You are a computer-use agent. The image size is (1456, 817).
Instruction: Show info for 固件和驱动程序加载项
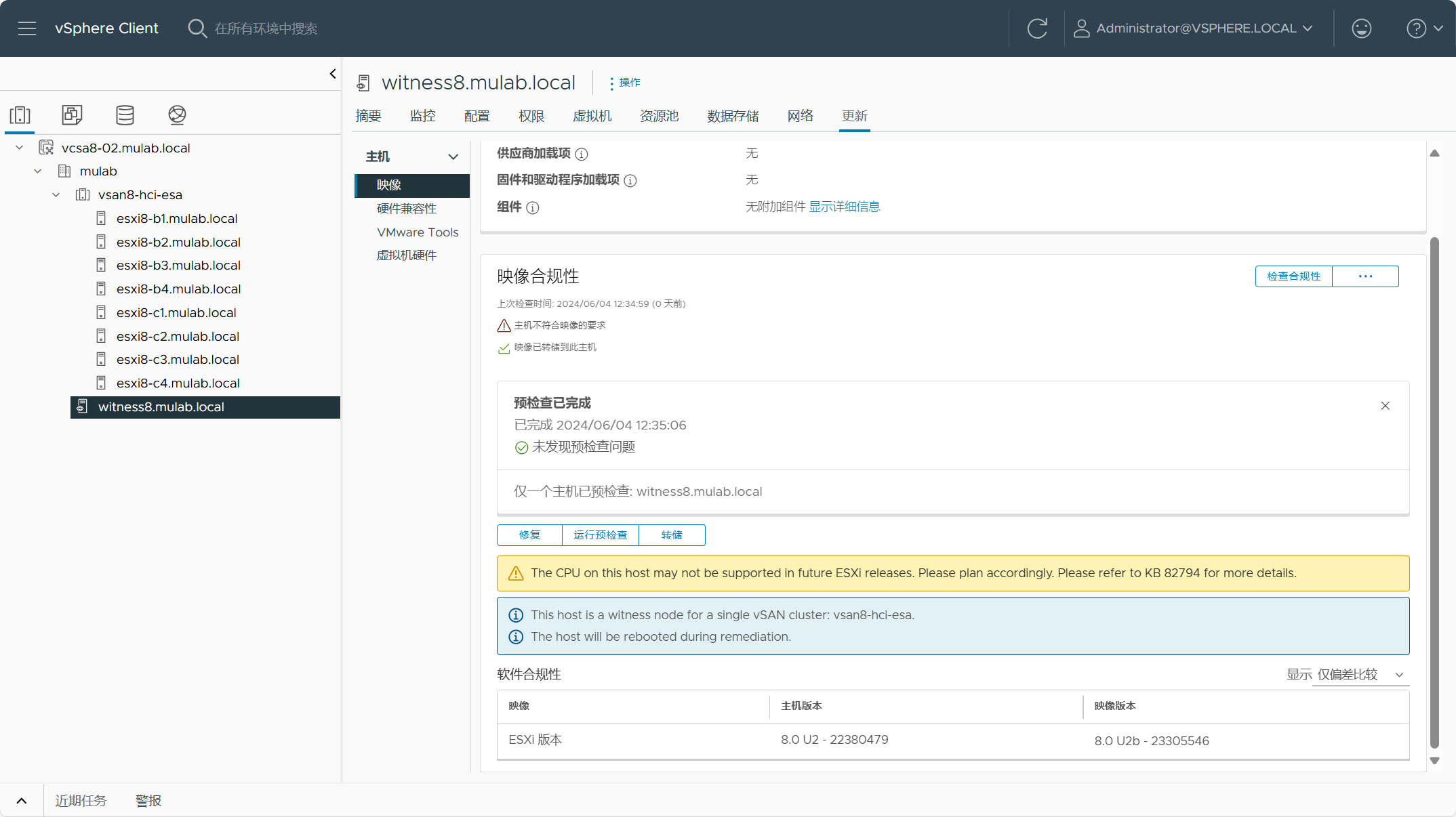coord(630,181)
